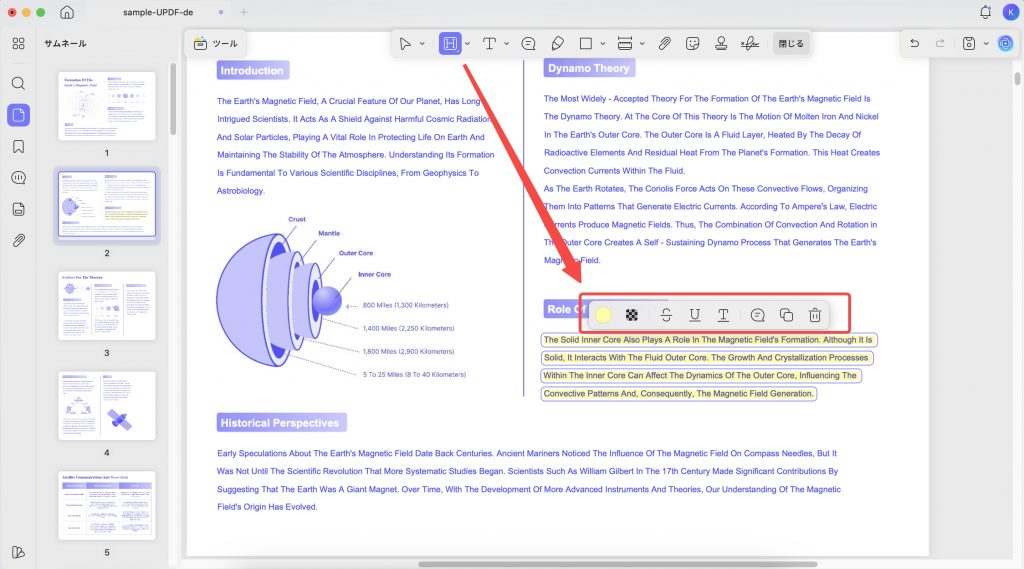
Task: Click the Historical Perspectives heading
Action: (x=280, y=423)
